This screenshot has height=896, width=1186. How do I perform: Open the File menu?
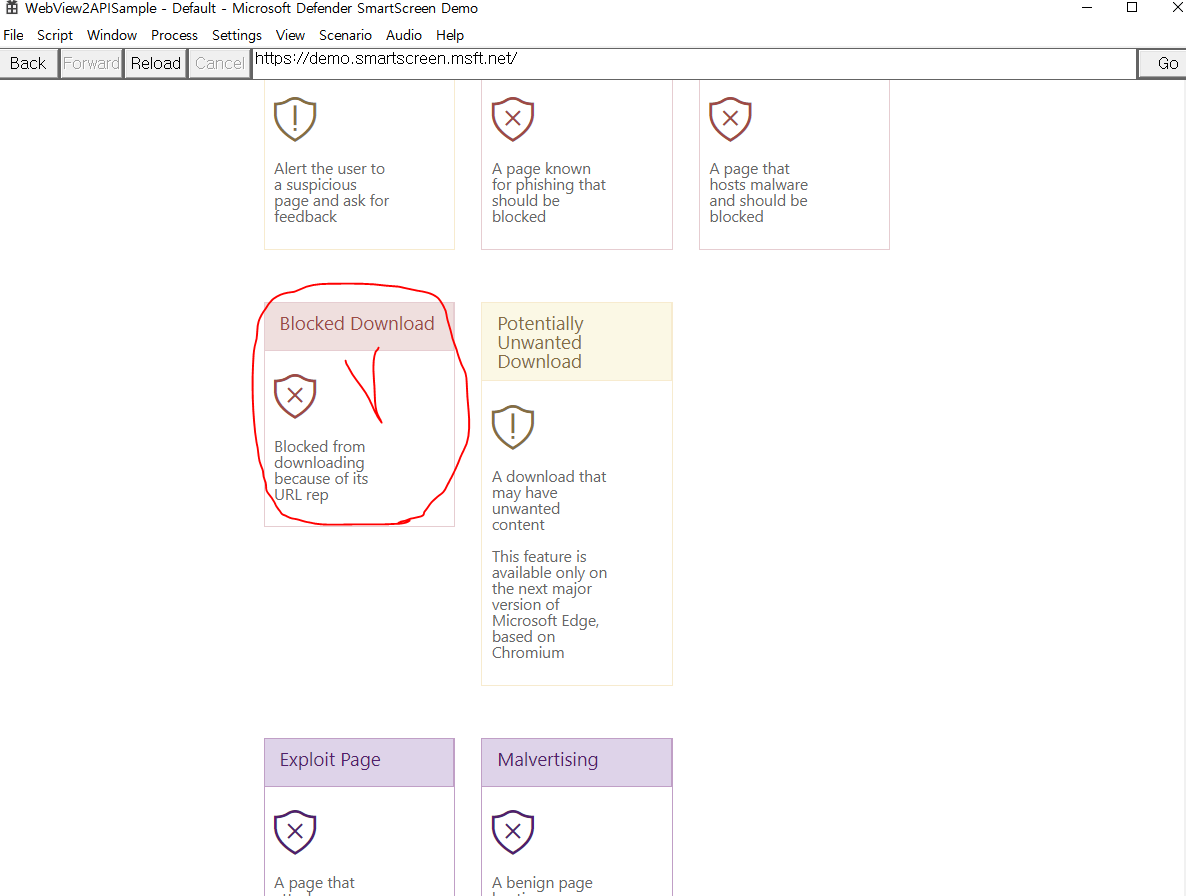pos(13,35)
